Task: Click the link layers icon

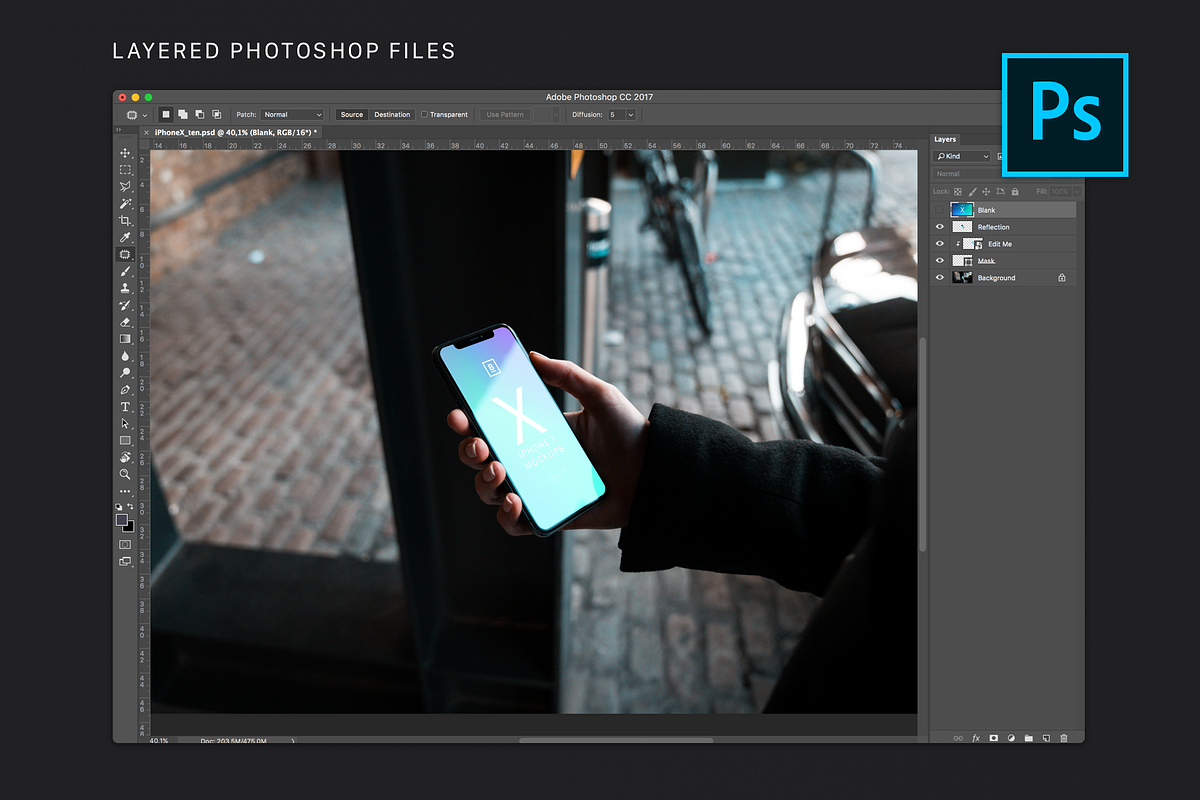Action: [x=958, y=738]
